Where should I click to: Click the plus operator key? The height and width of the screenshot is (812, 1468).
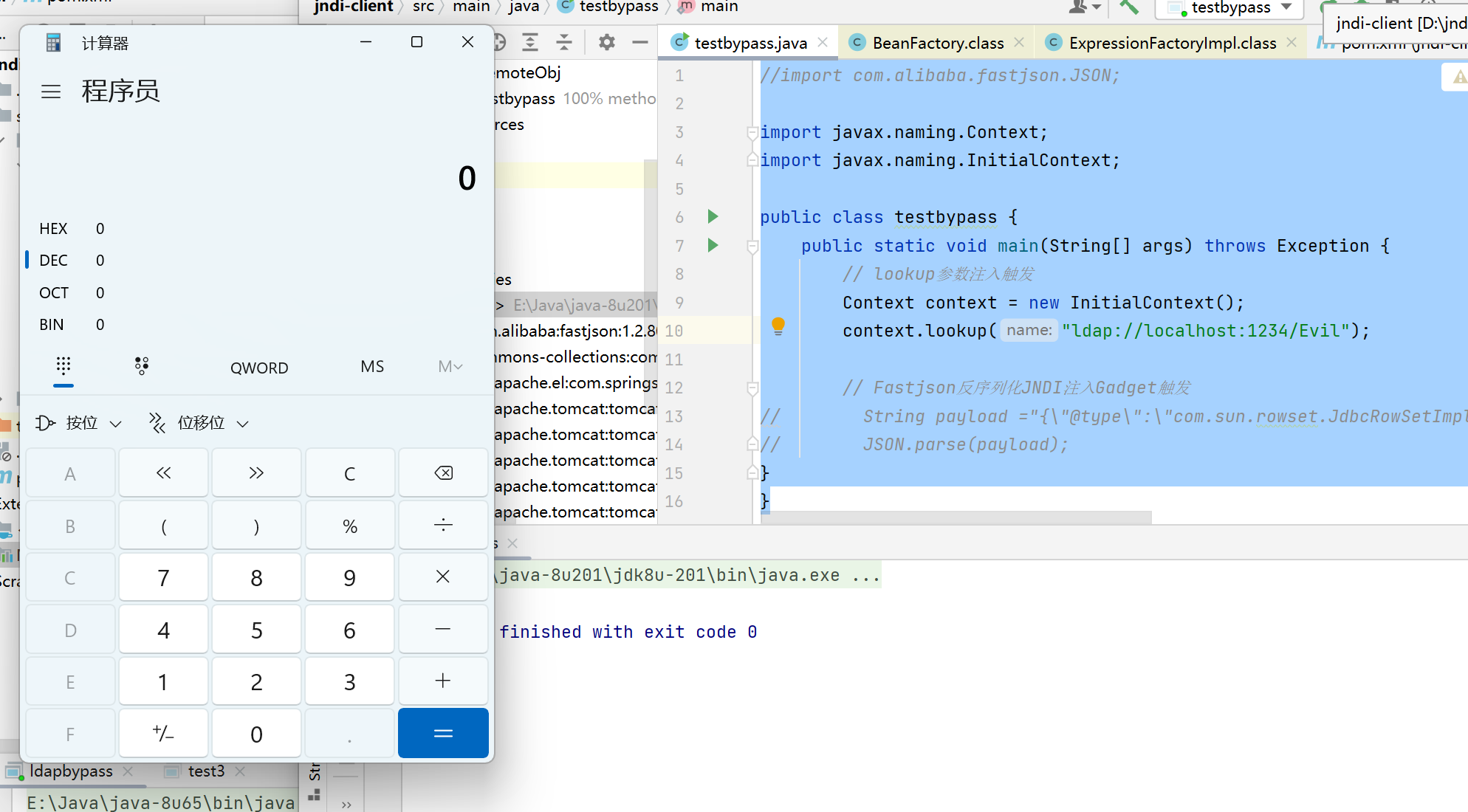pos(443,681)
